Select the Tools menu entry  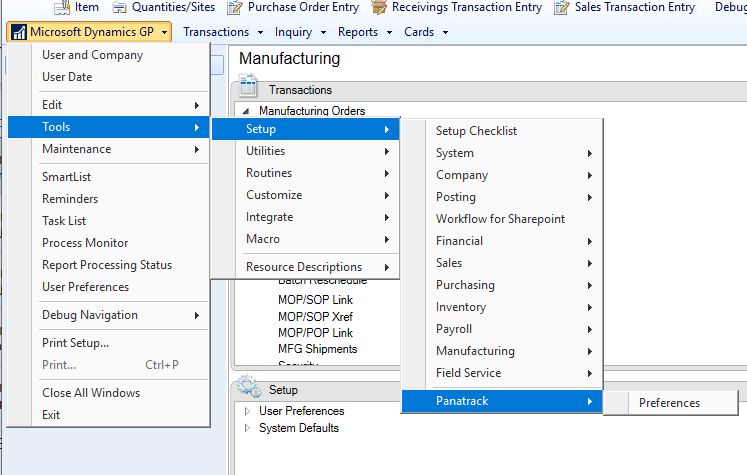tap(109, 127)
